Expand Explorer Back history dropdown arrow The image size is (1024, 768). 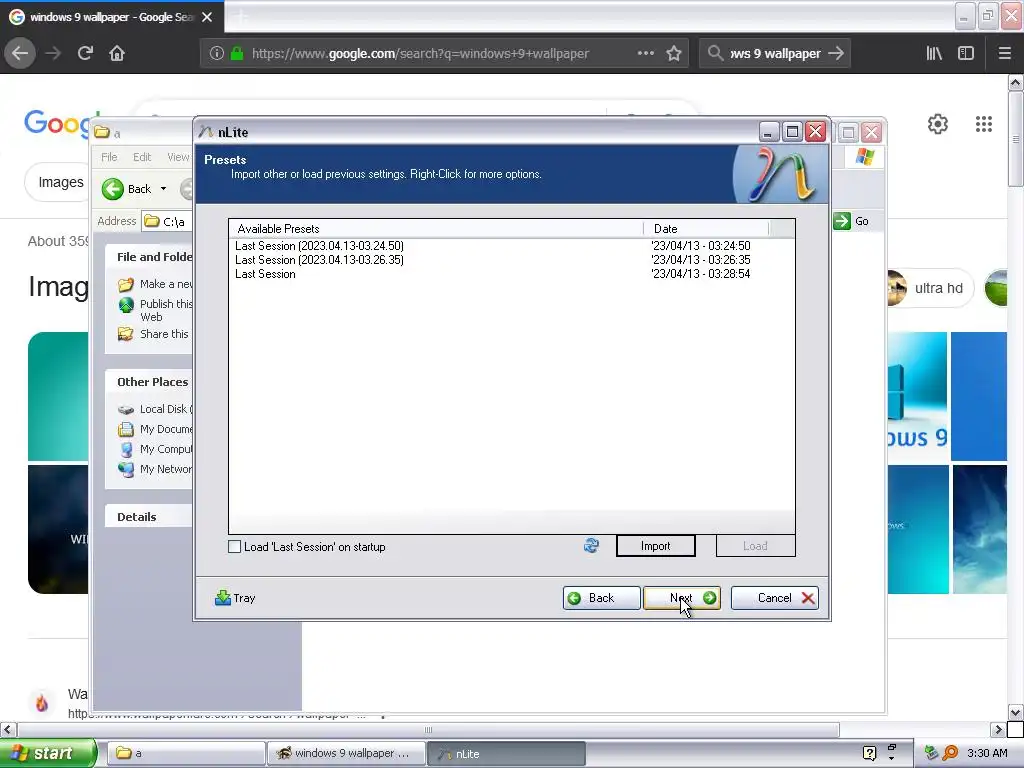pos(163,189)
